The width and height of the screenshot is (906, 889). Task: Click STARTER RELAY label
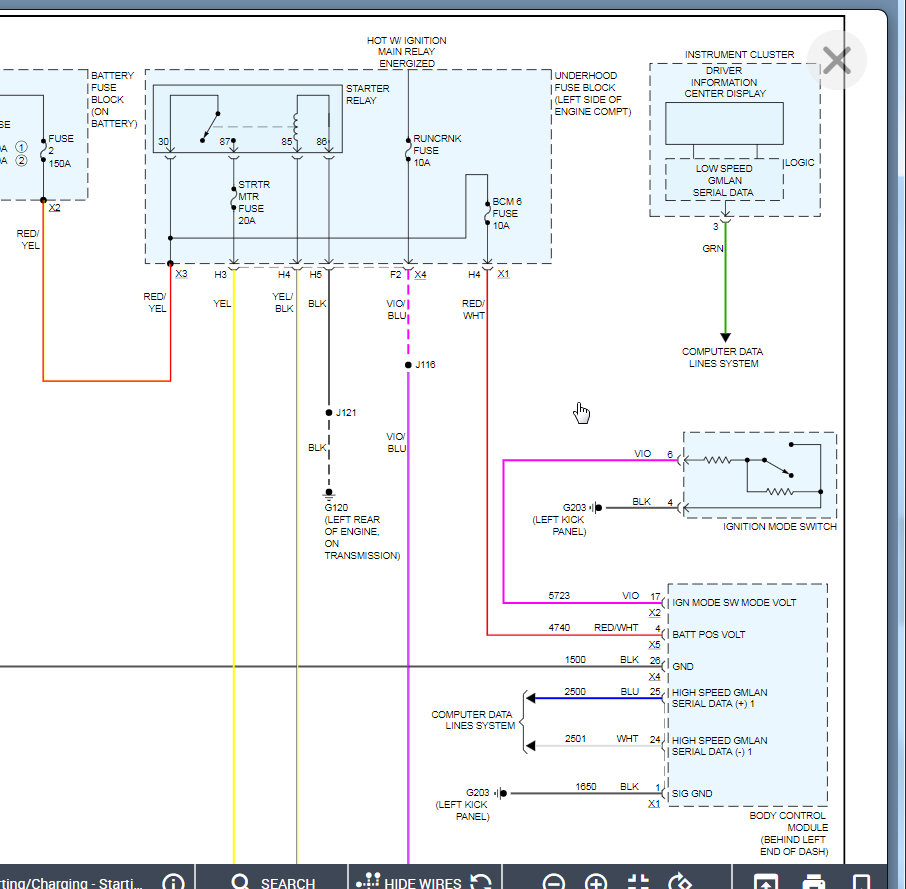367,94
